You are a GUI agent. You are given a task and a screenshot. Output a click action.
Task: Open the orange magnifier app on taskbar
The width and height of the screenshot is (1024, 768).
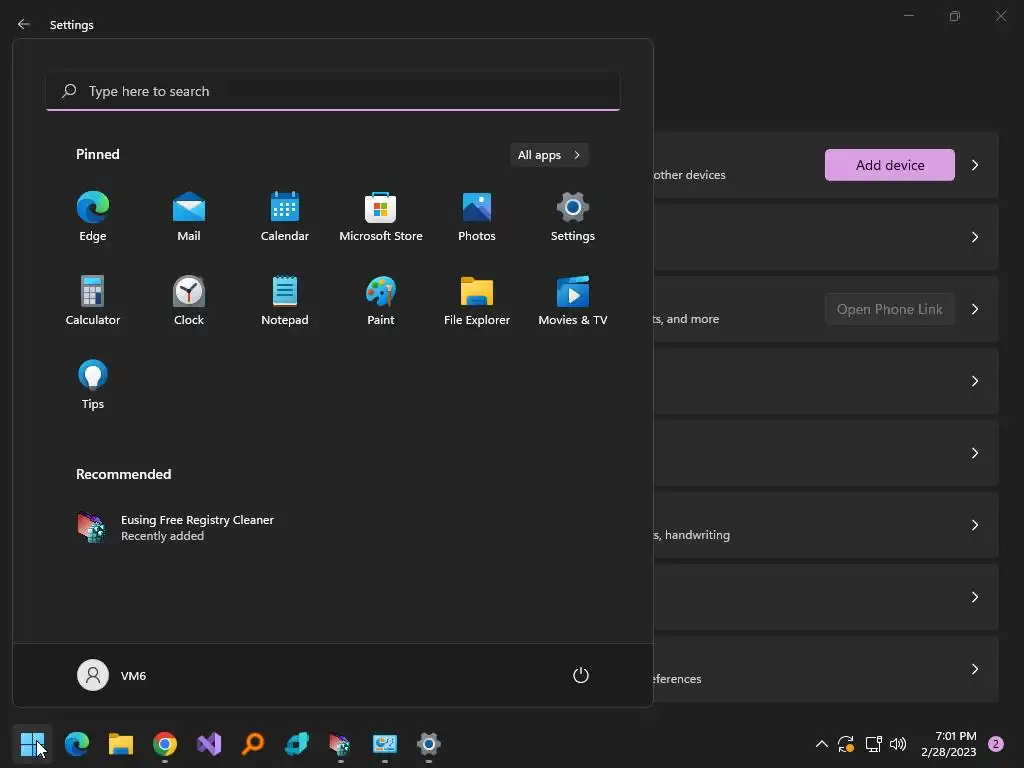pos(253,744)
